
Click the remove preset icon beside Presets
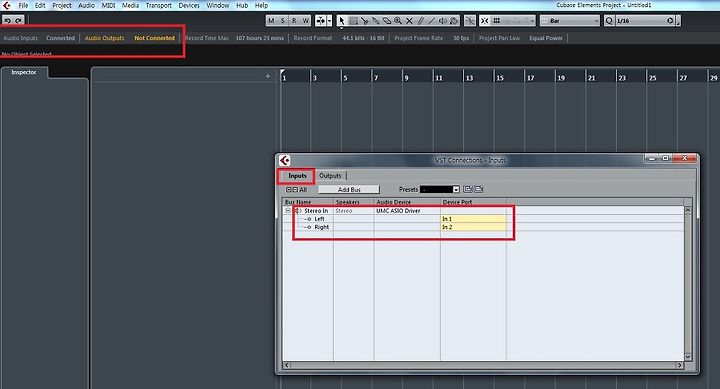point(478,189)
